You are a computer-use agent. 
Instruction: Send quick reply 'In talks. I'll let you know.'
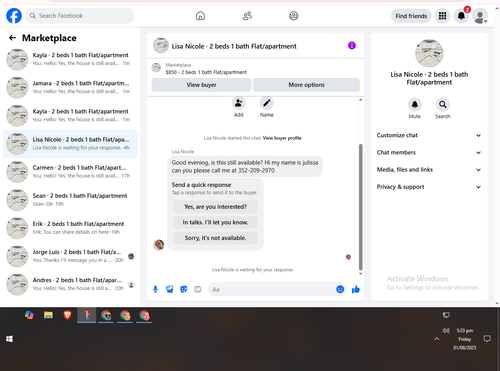tap(215, 222)
